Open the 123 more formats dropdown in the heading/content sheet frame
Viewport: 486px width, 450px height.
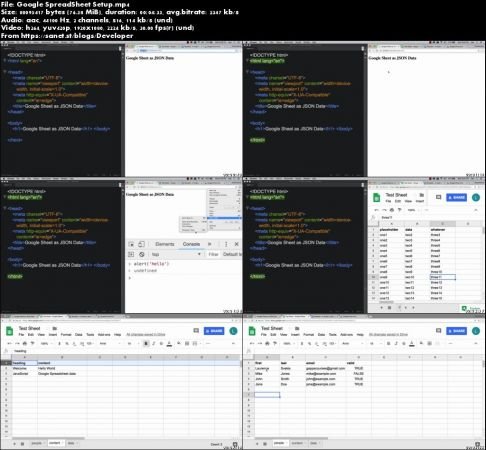pos(90,343)
